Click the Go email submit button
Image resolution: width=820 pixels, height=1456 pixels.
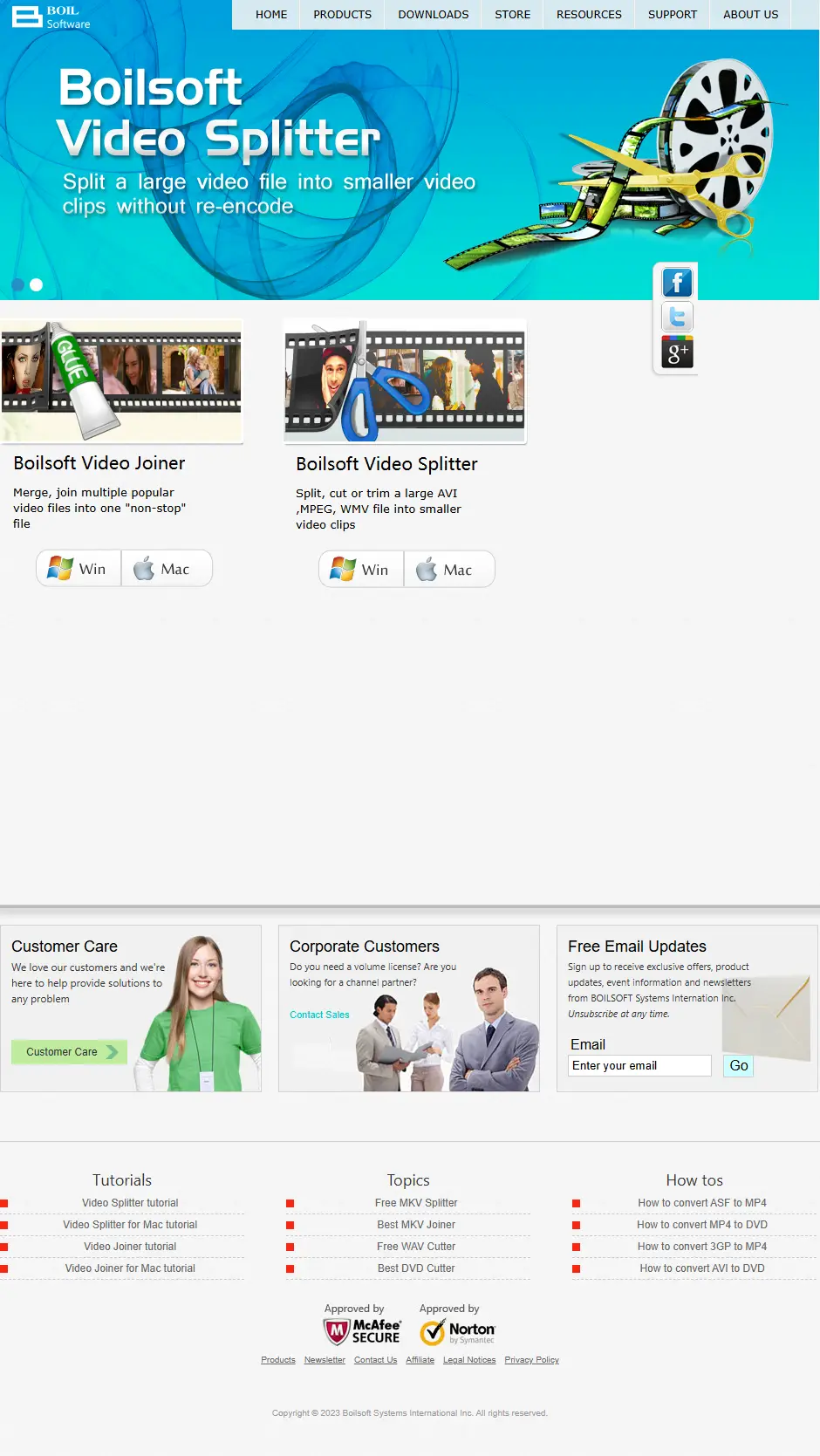[x=738, y=1065]
